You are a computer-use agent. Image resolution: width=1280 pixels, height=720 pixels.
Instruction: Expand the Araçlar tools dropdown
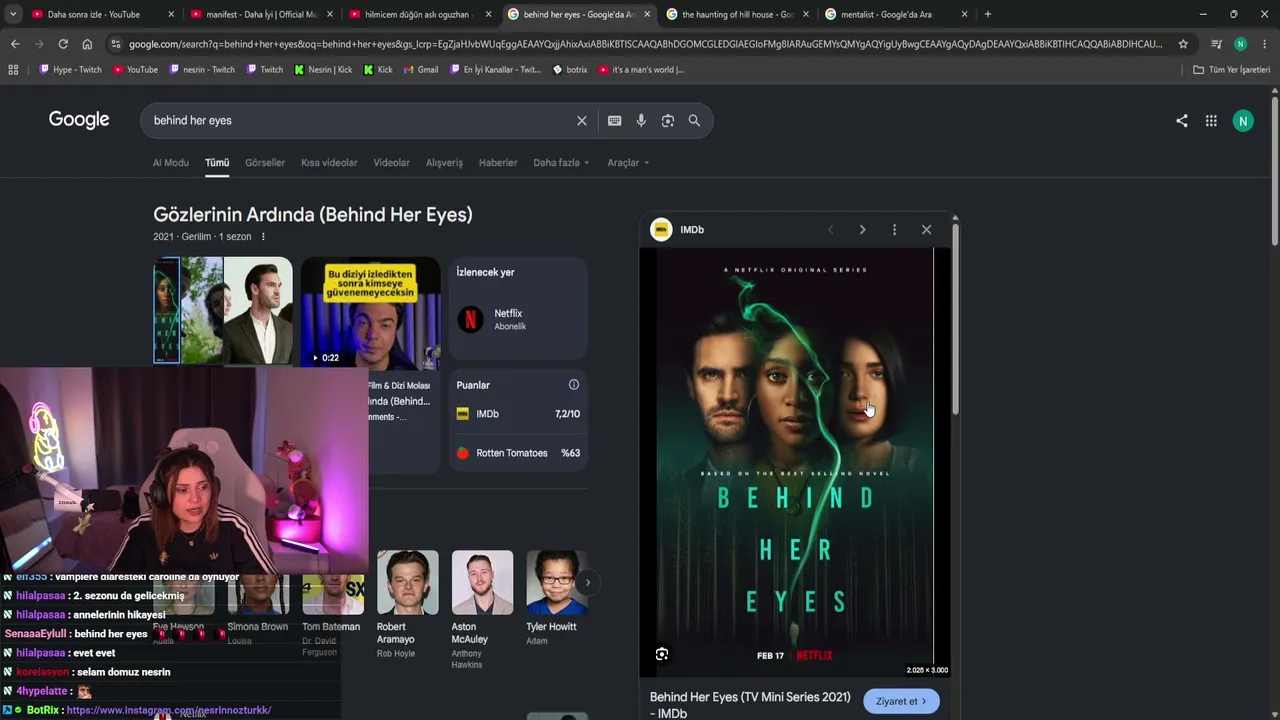tap(628, 163)
